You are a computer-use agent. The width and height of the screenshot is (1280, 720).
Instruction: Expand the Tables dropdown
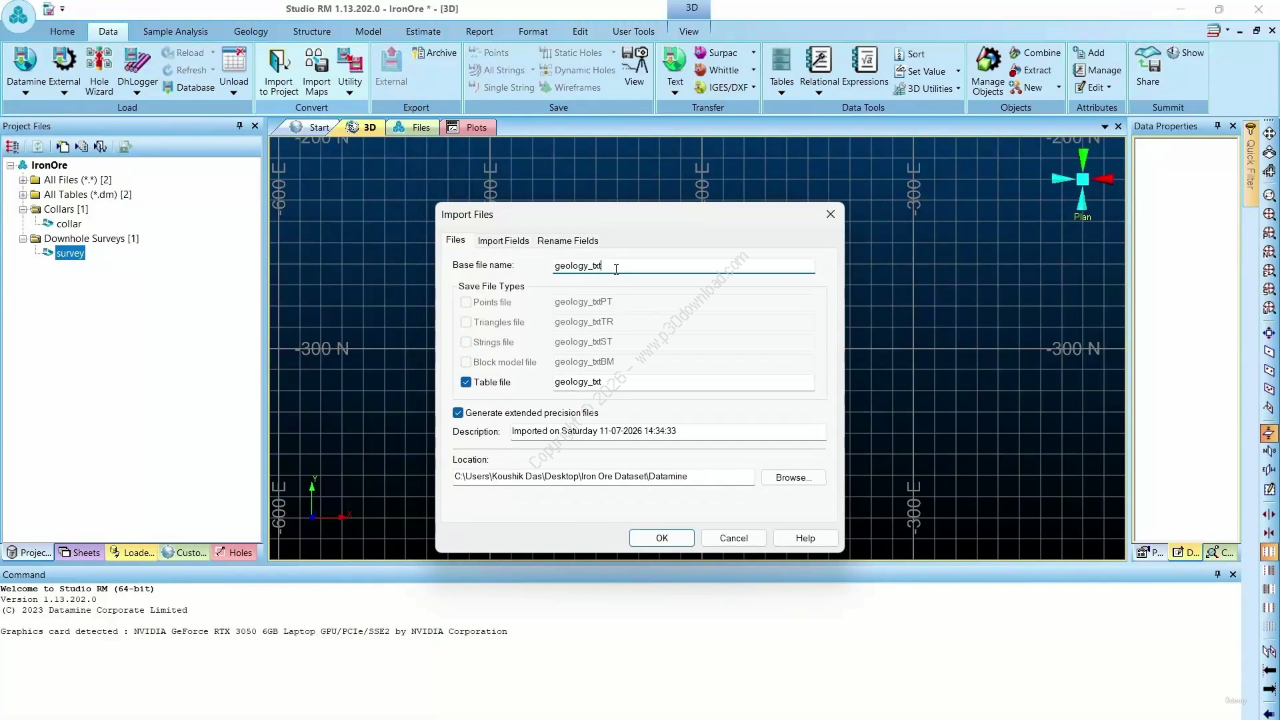click(782, 93)
